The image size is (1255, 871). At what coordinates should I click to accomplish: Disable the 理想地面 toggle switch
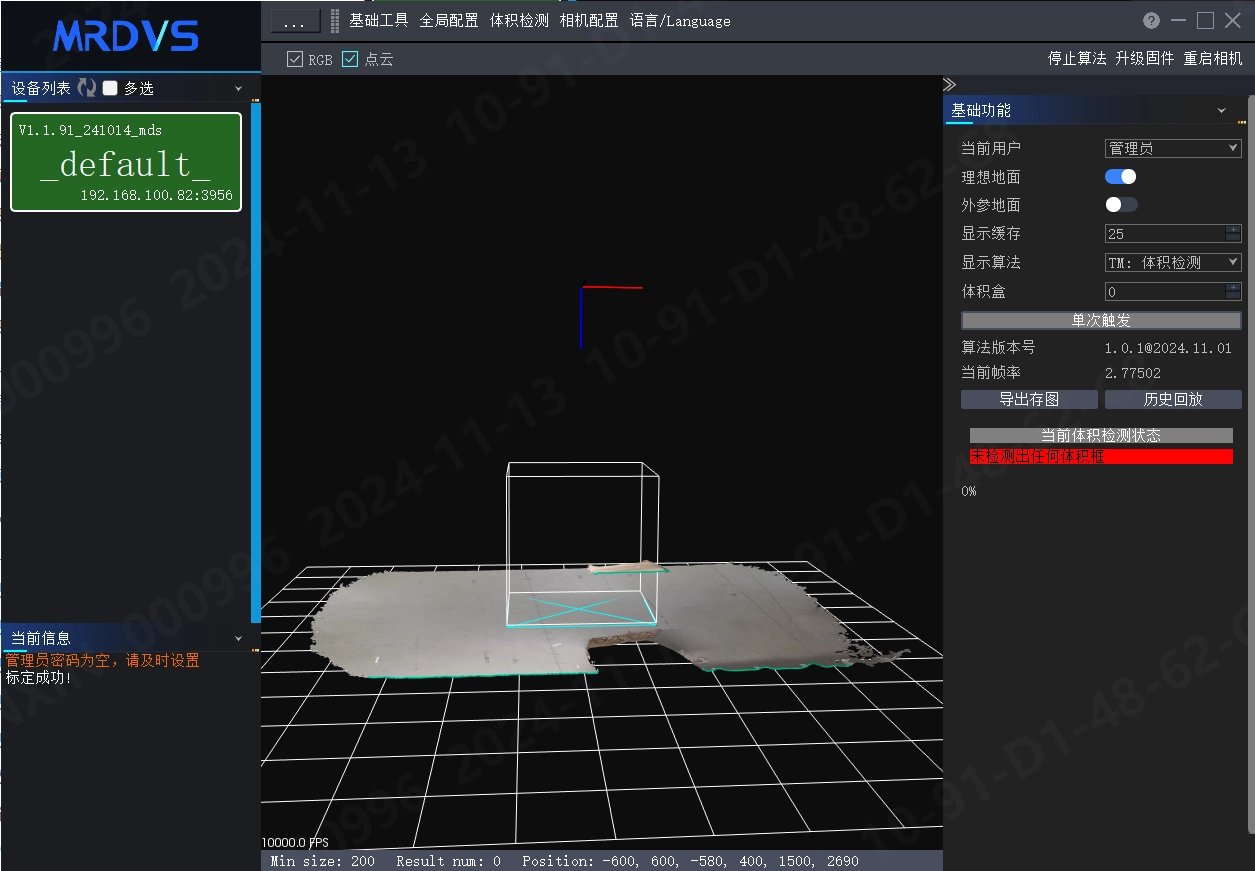pyautogui.click(x=1121, y=176)
